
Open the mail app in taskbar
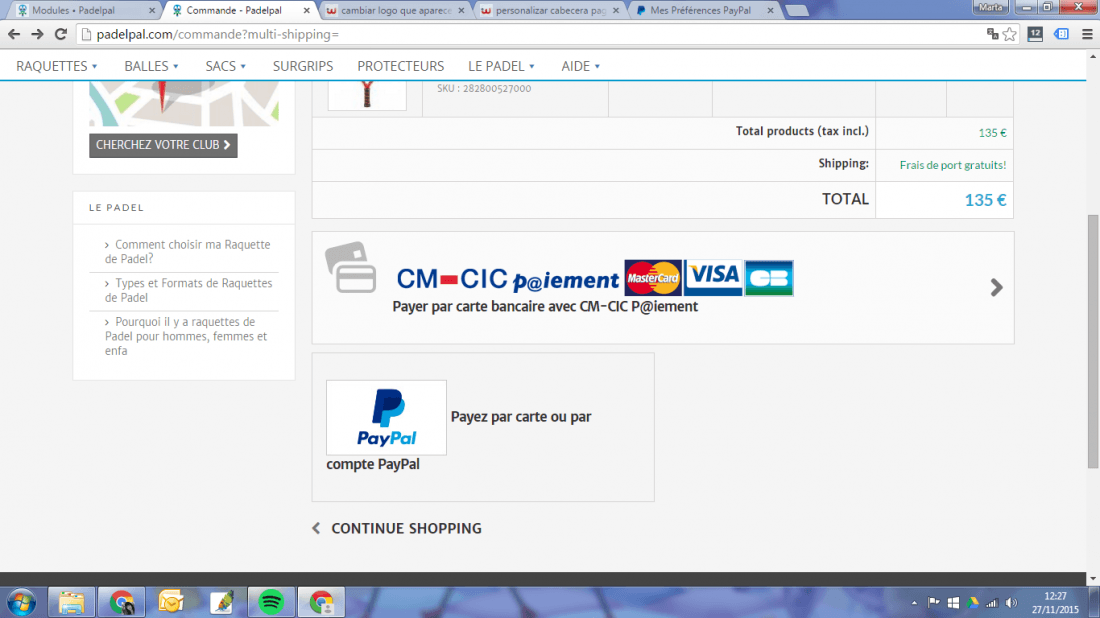(170, 603)
